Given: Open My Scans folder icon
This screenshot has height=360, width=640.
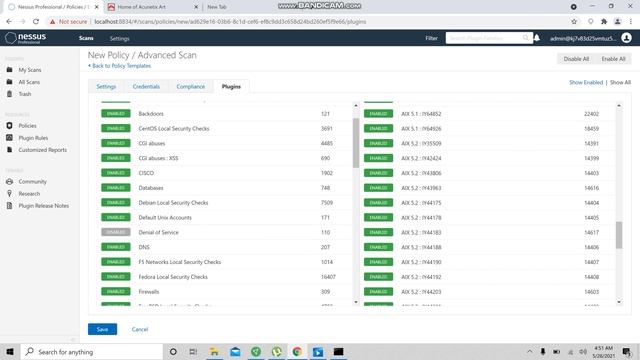Looking at the screenshot, I should click(x=9, y=70).
